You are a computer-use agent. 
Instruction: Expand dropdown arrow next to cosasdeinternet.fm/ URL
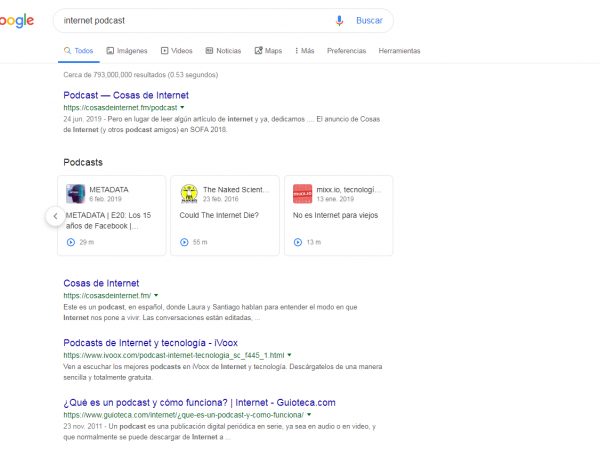(x=156, y=295)
